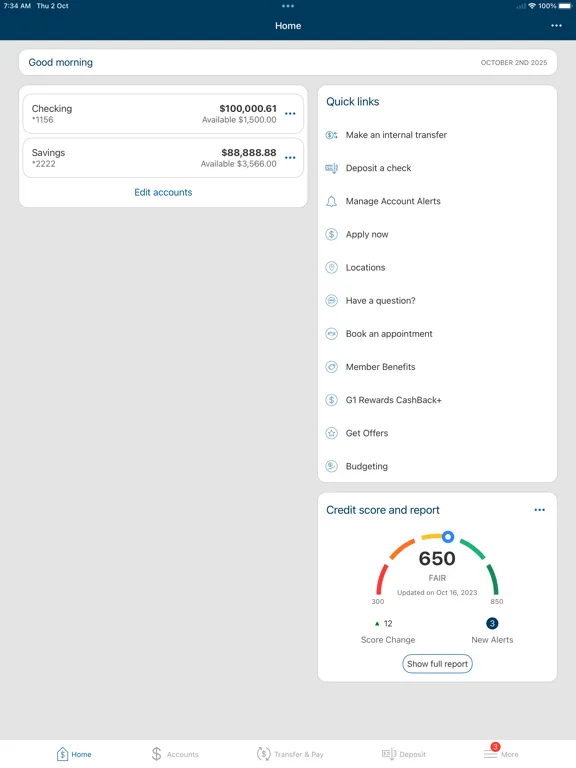Screen dimensions: 576x768
Task: Tap the Transfer & Pay circular icon
Action: pos(264,754)
